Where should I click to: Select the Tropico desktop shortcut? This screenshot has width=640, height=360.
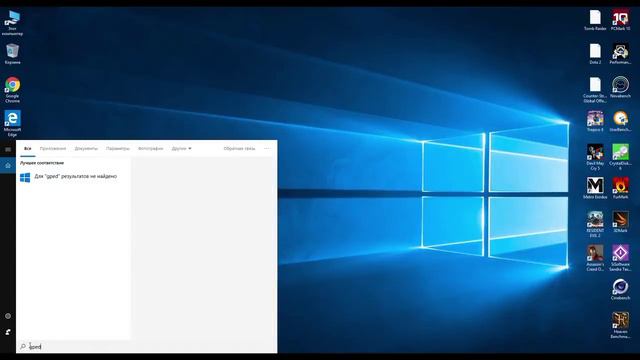(595, 121)
